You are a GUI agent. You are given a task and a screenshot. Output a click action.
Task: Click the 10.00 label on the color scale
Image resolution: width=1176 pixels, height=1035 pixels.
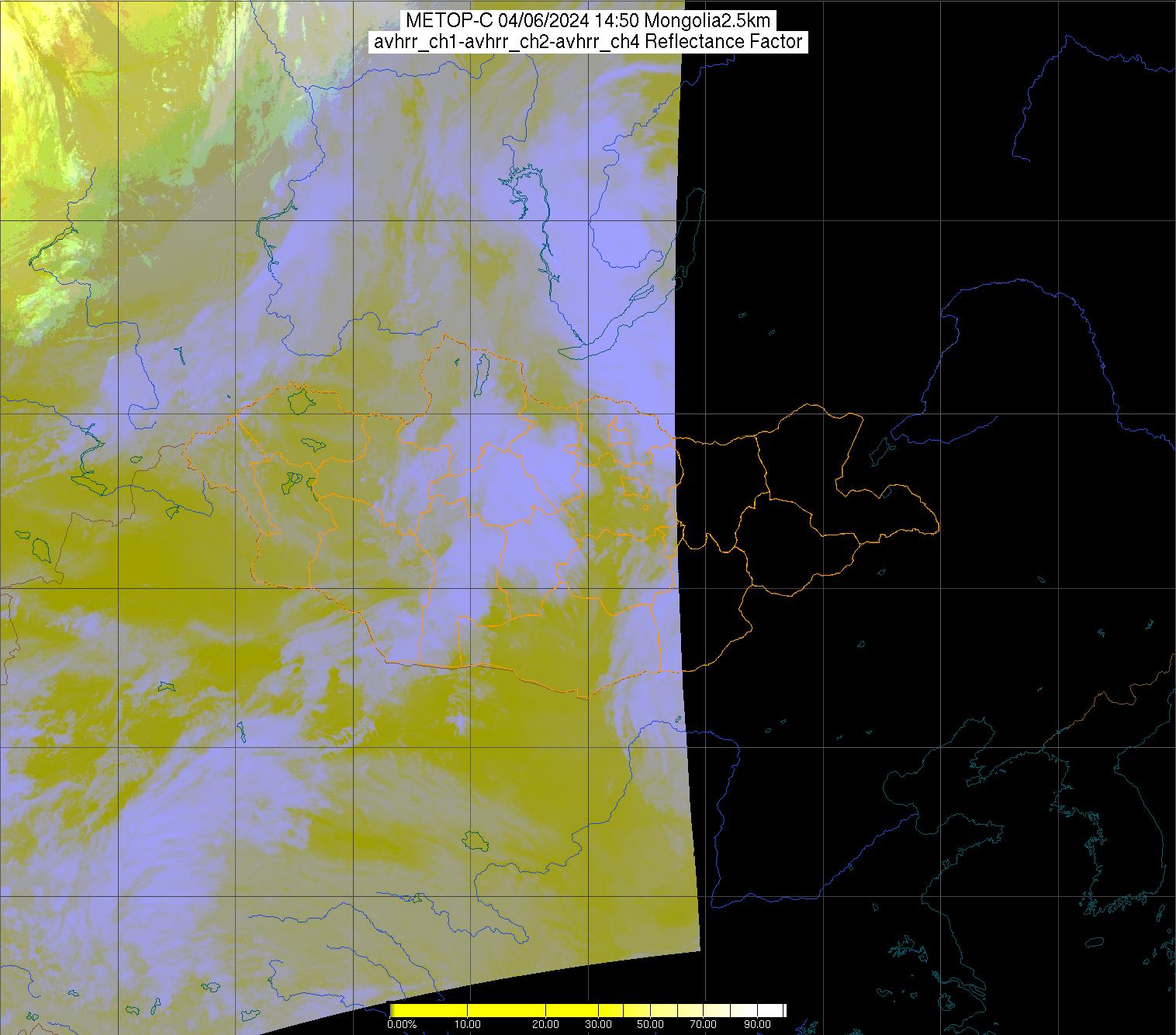pyautogui.click(x=468, y=1025)
